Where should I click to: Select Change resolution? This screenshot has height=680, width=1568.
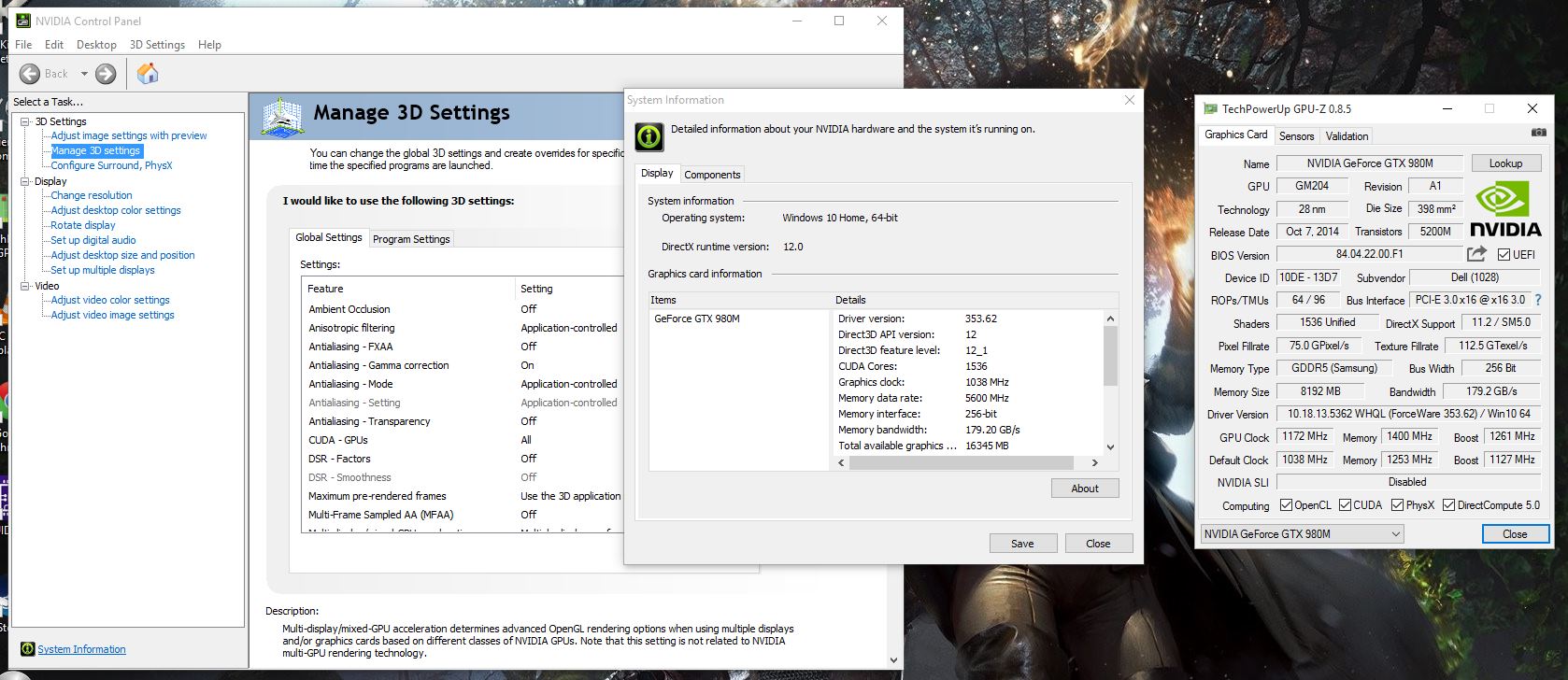point(92,195)
